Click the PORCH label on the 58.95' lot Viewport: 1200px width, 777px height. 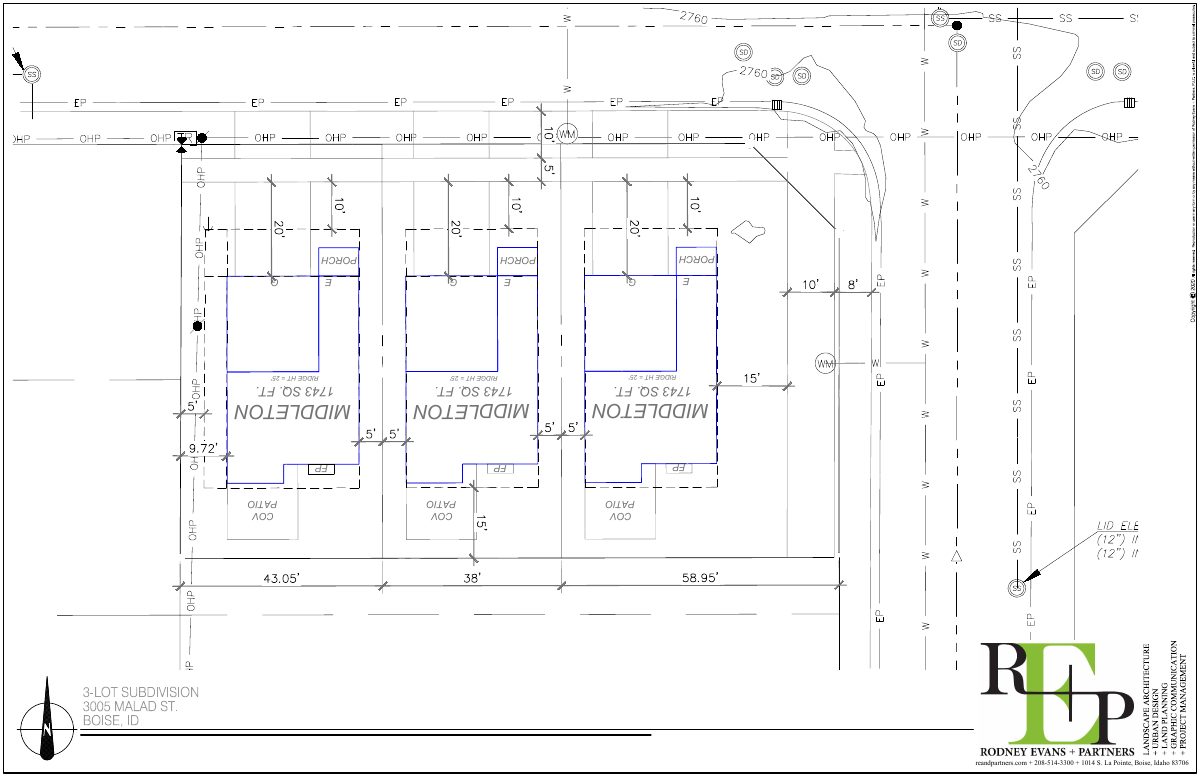tap(695, 259)
